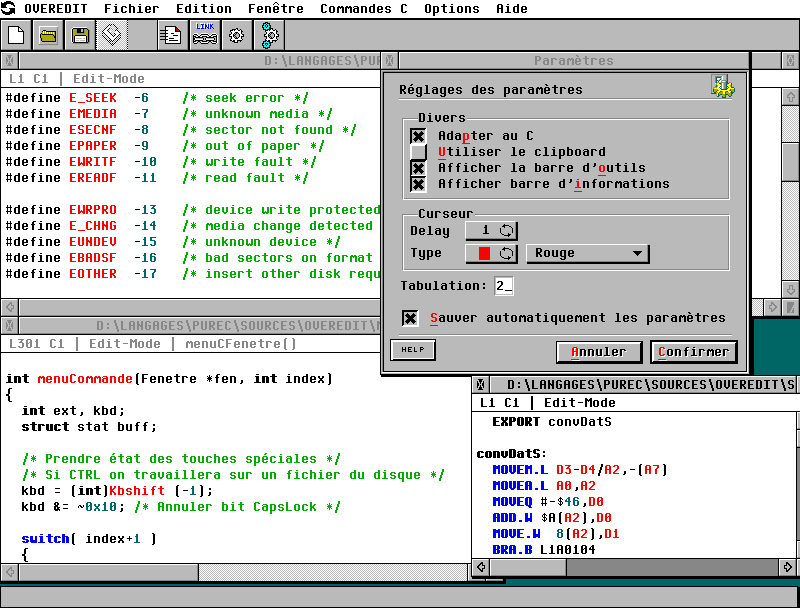Click the HELP button in Paramètres dialog
800x608 pixels.
pos(412,350)
